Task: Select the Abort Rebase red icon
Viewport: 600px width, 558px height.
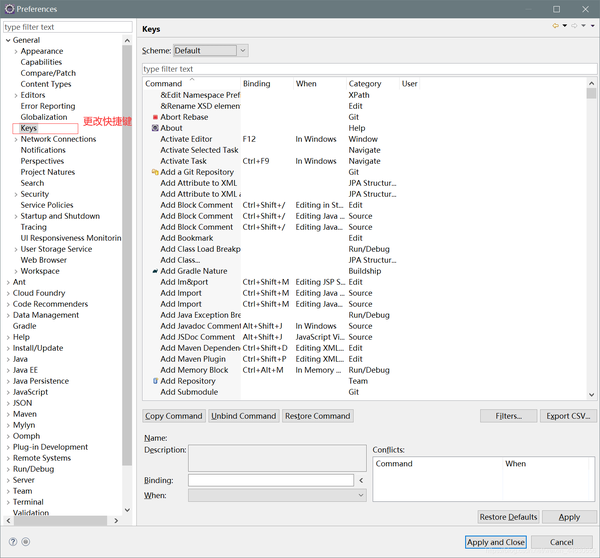Action: point(155,117)
